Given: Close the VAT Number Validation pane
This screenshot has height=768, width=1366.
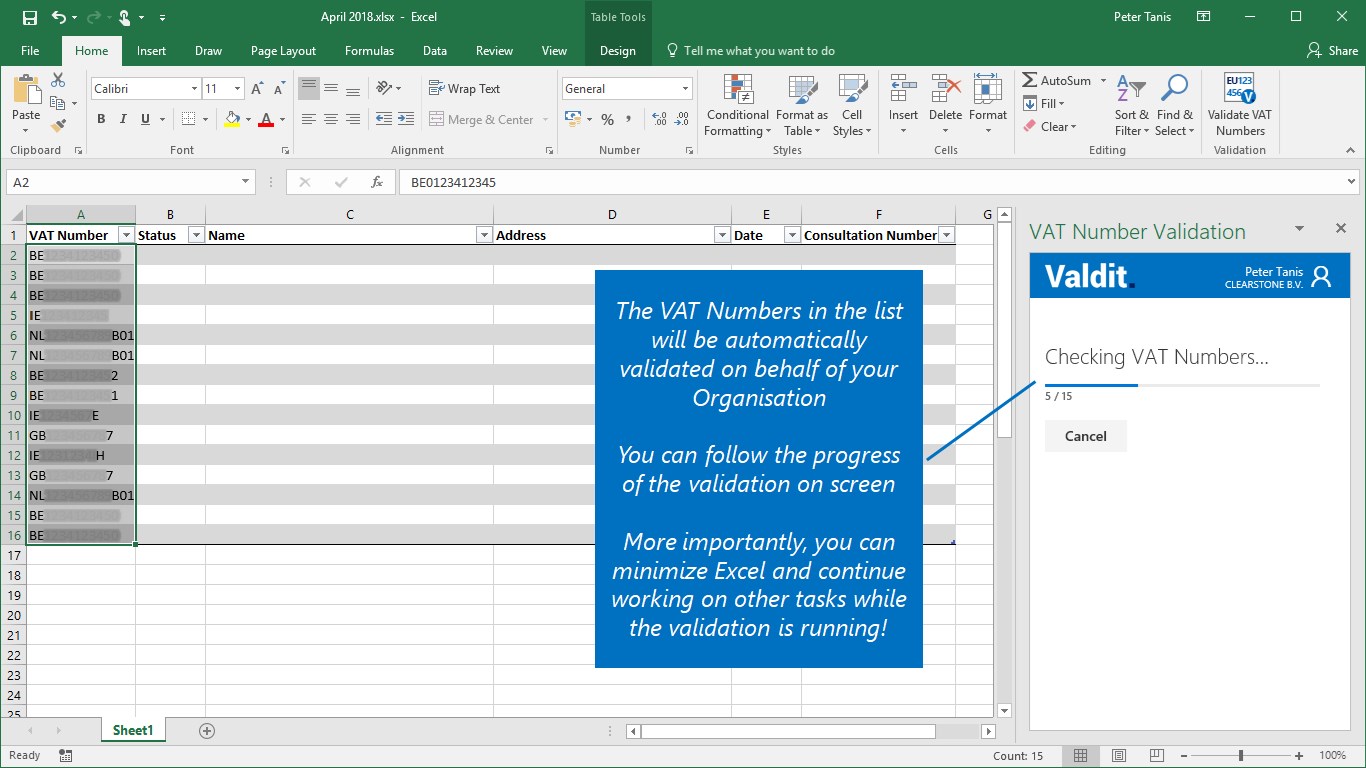Looking at the screenshot, I should coord(1341,228).
